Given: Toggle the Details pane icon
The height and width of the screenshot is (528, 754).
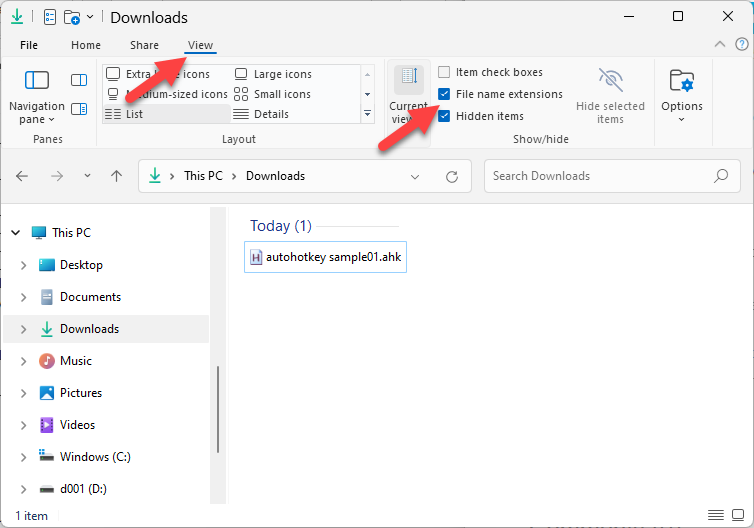Looking at the screenshot, I should pyautogui.click(x=79, y=109).
